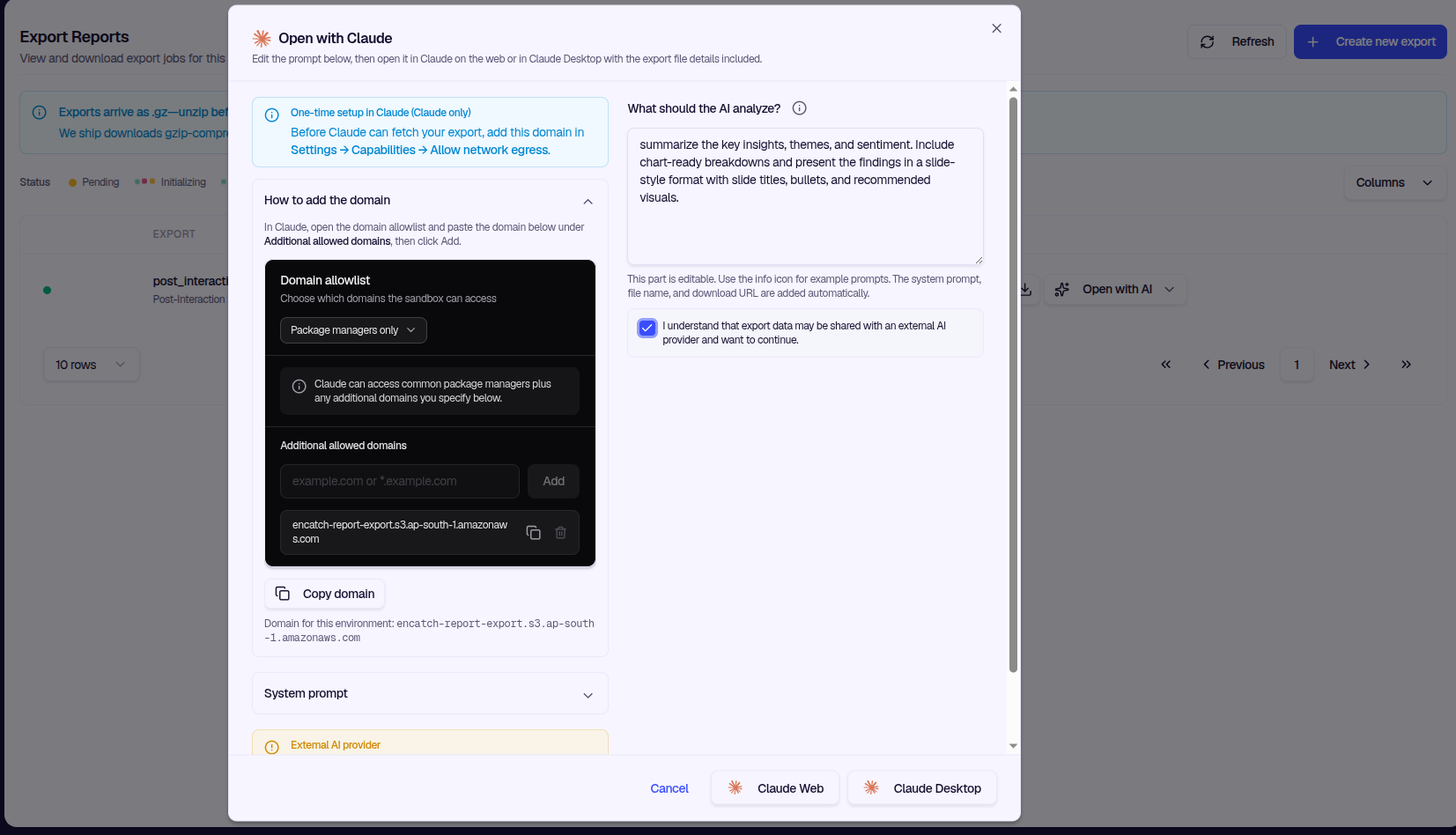This screenshot has height=835, width=1456.
Task: Click the textarea resize handle corner
Action: [978, 260]
